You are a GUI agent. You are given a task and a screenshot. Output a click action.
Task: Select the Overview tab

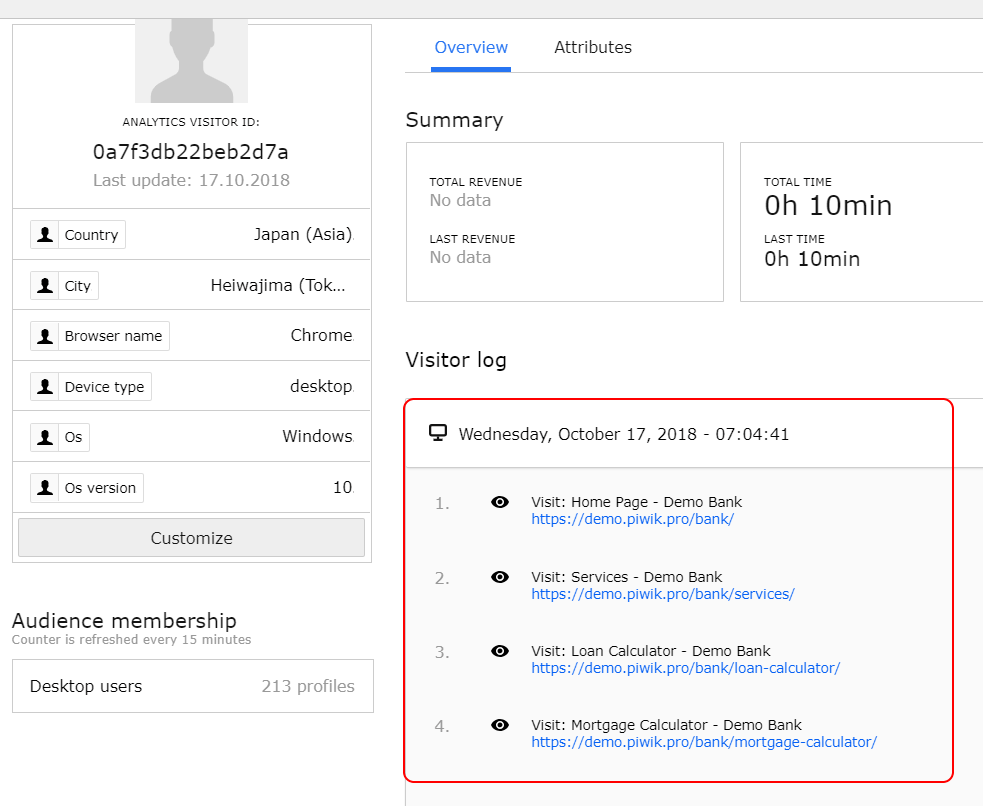tap(471, 47)
